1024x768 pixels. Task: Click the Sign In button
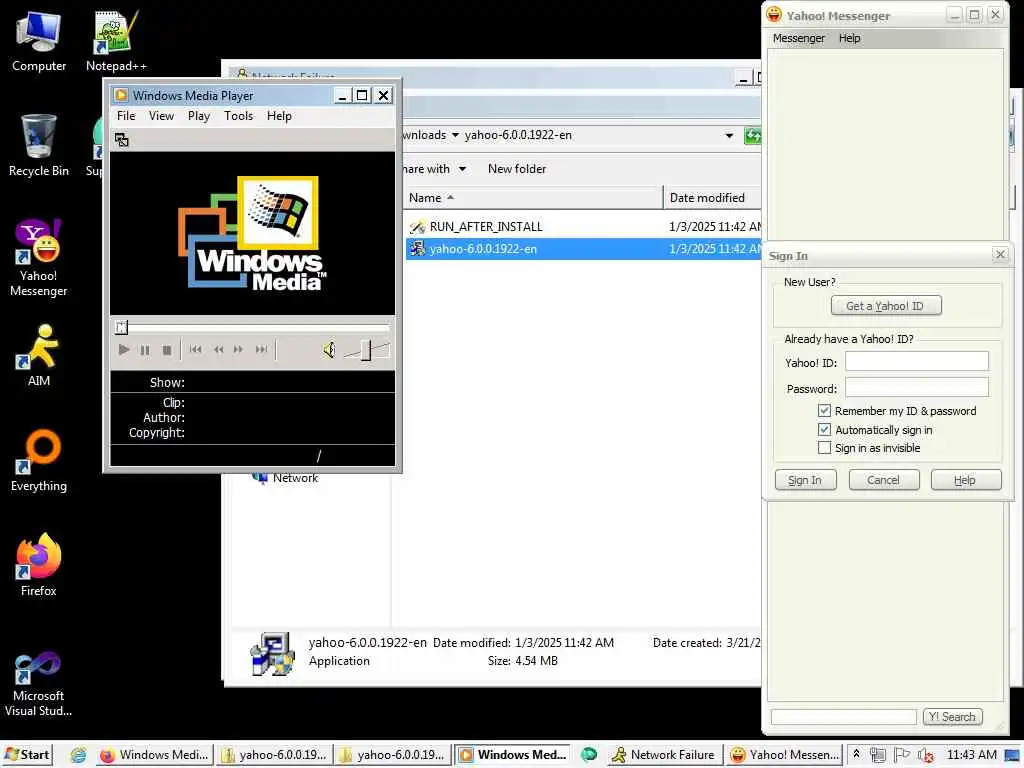pos(805,480)
